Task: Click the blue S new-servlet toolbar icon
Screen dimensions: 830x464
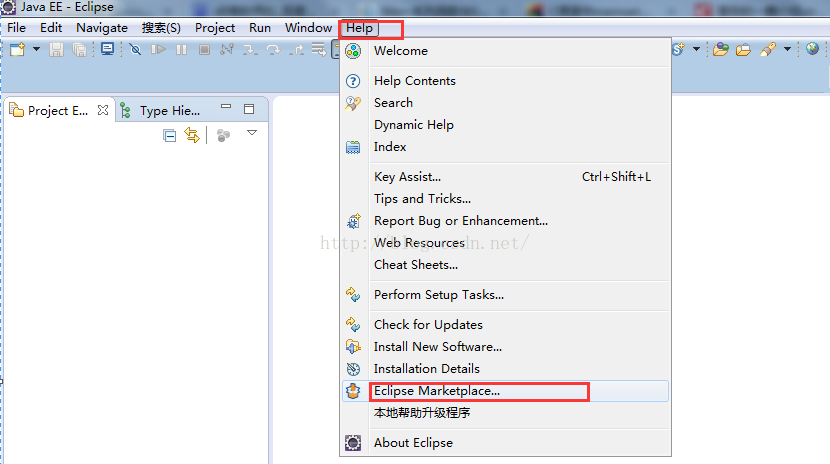Action: coord(679,49)
